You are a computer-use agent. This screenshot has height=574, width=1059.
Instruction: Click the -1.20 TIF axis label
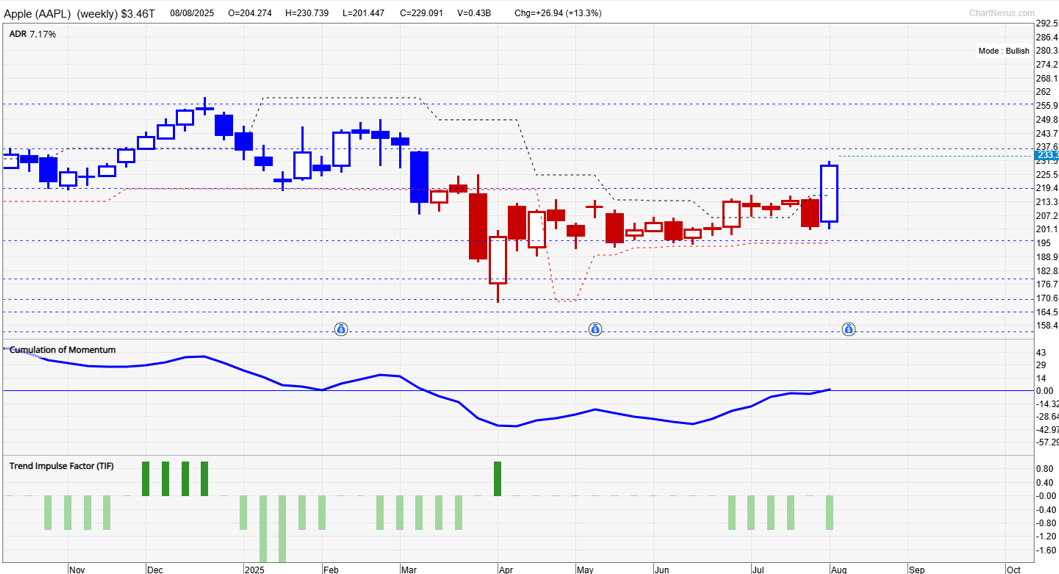[1047, 537]
